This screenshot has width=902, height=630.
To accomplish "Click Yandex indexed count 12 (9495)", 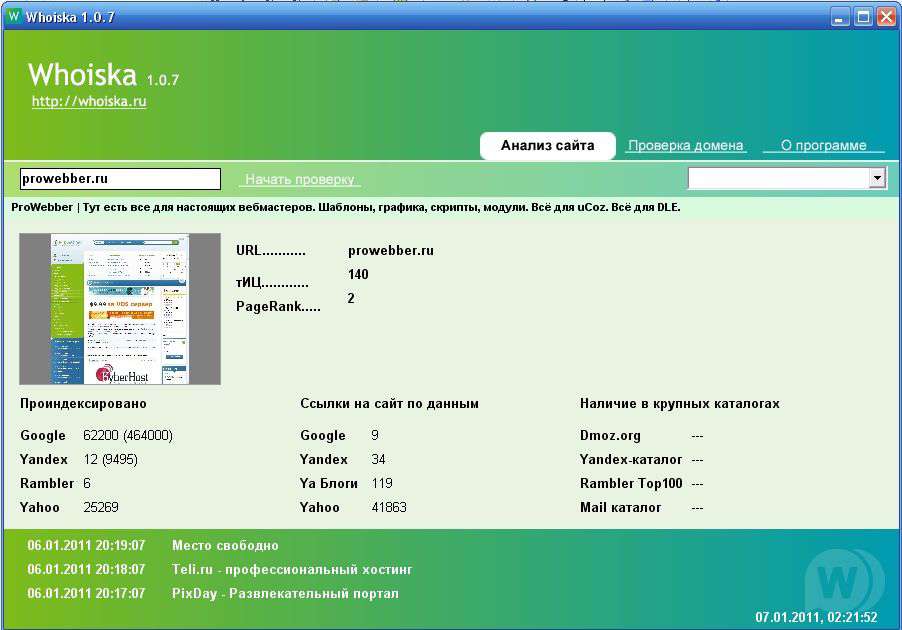I will [110, 460].
